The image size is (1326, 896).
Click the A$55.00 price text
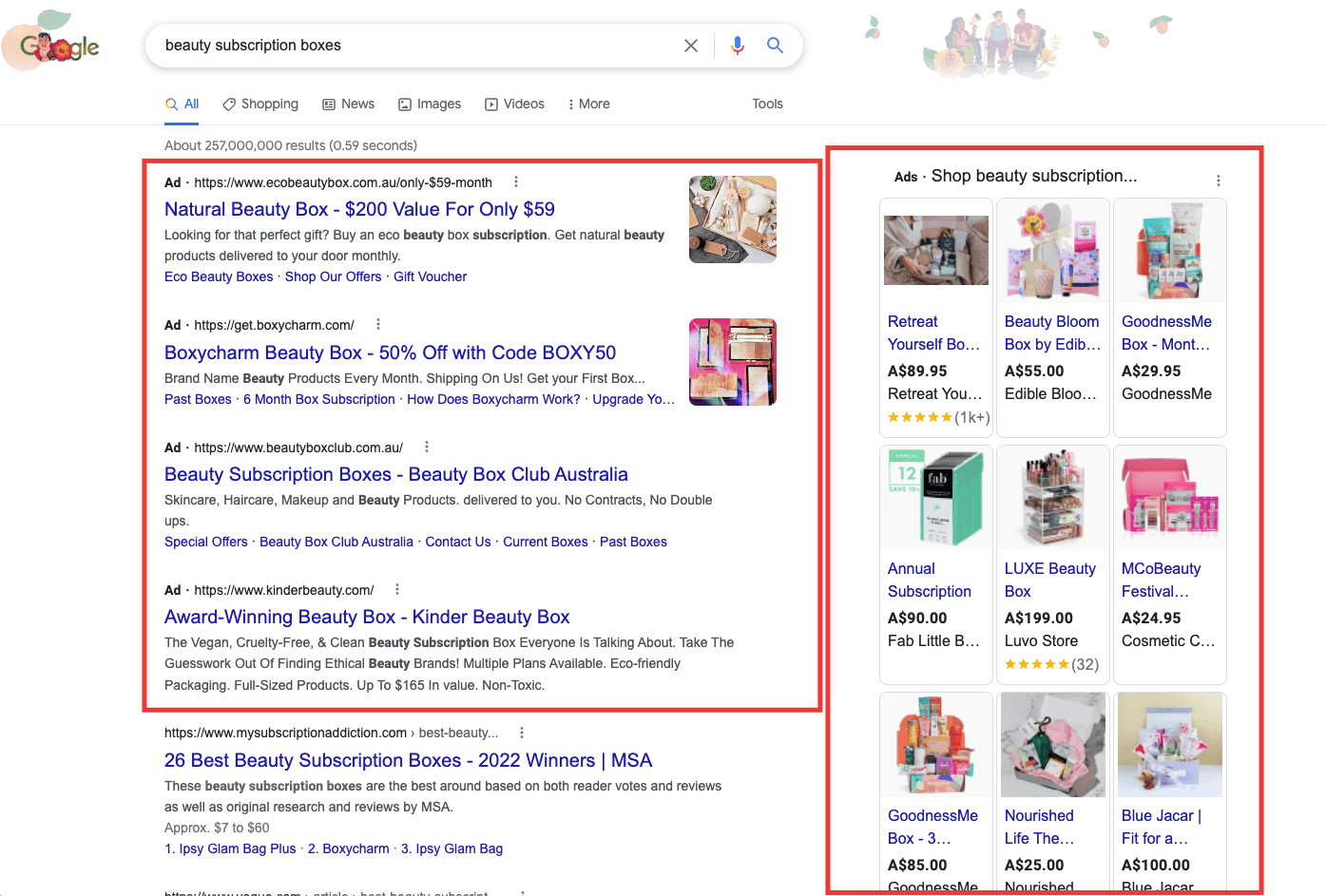pos(1034,371)
